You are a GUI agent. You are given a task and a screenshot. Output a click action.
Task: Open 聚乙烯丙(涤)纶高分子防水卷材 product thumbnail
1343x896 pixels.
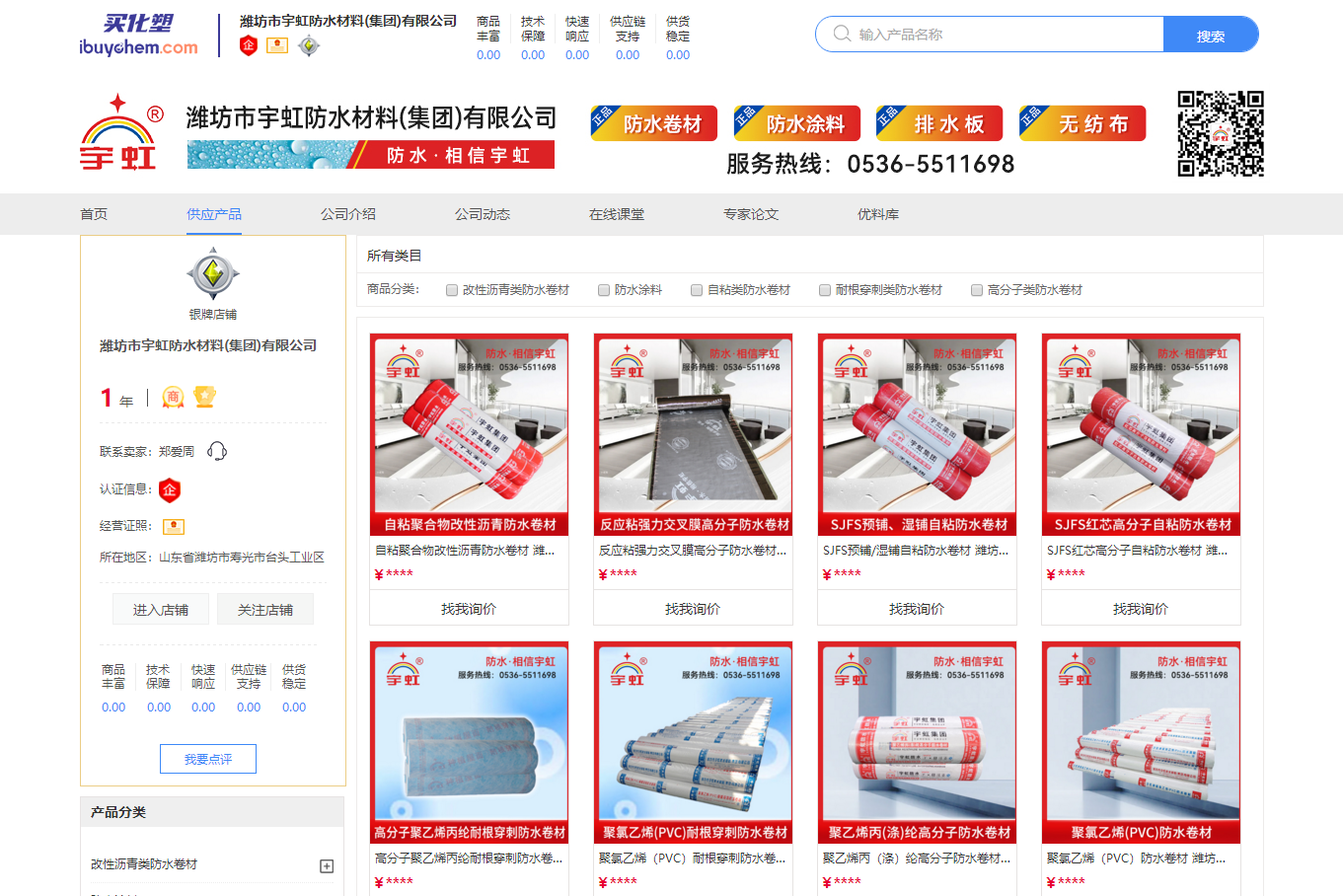[917, 742]
